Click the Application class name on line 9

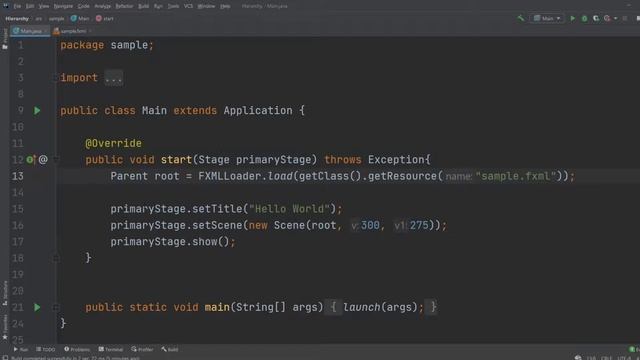[258, 111]
